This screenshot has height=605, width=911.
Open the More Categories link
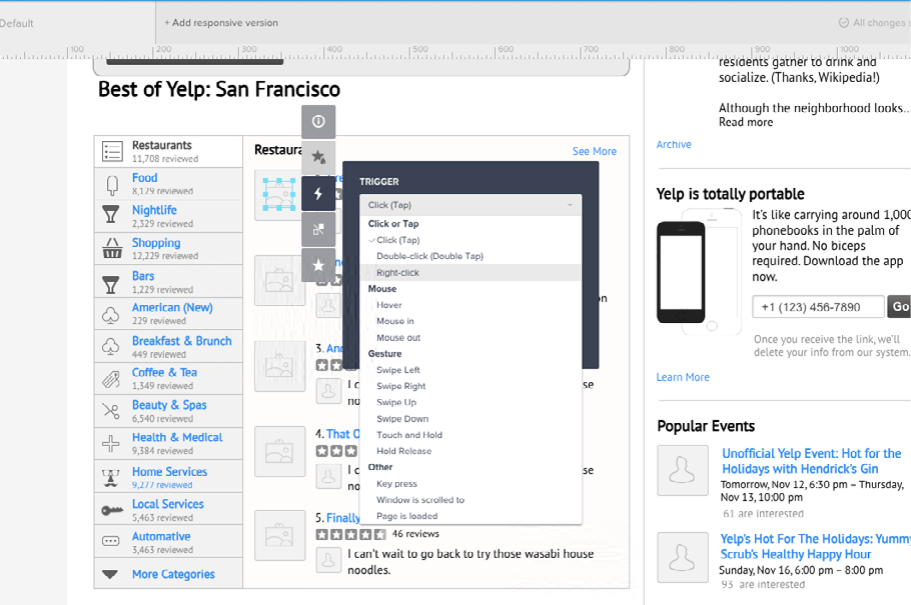click(173, 574)
